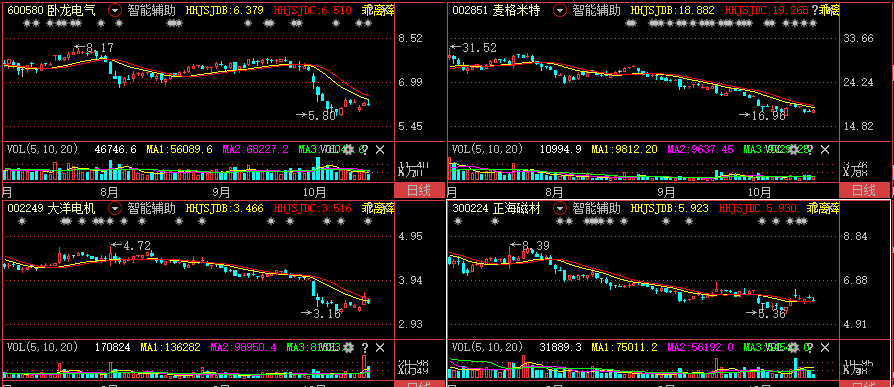Image resolution: width=894 pixels, height=387 pixels.
Task: Select VOL(5,10,20) indicator label in 大洋电机 panel
Action: point(42,347)
